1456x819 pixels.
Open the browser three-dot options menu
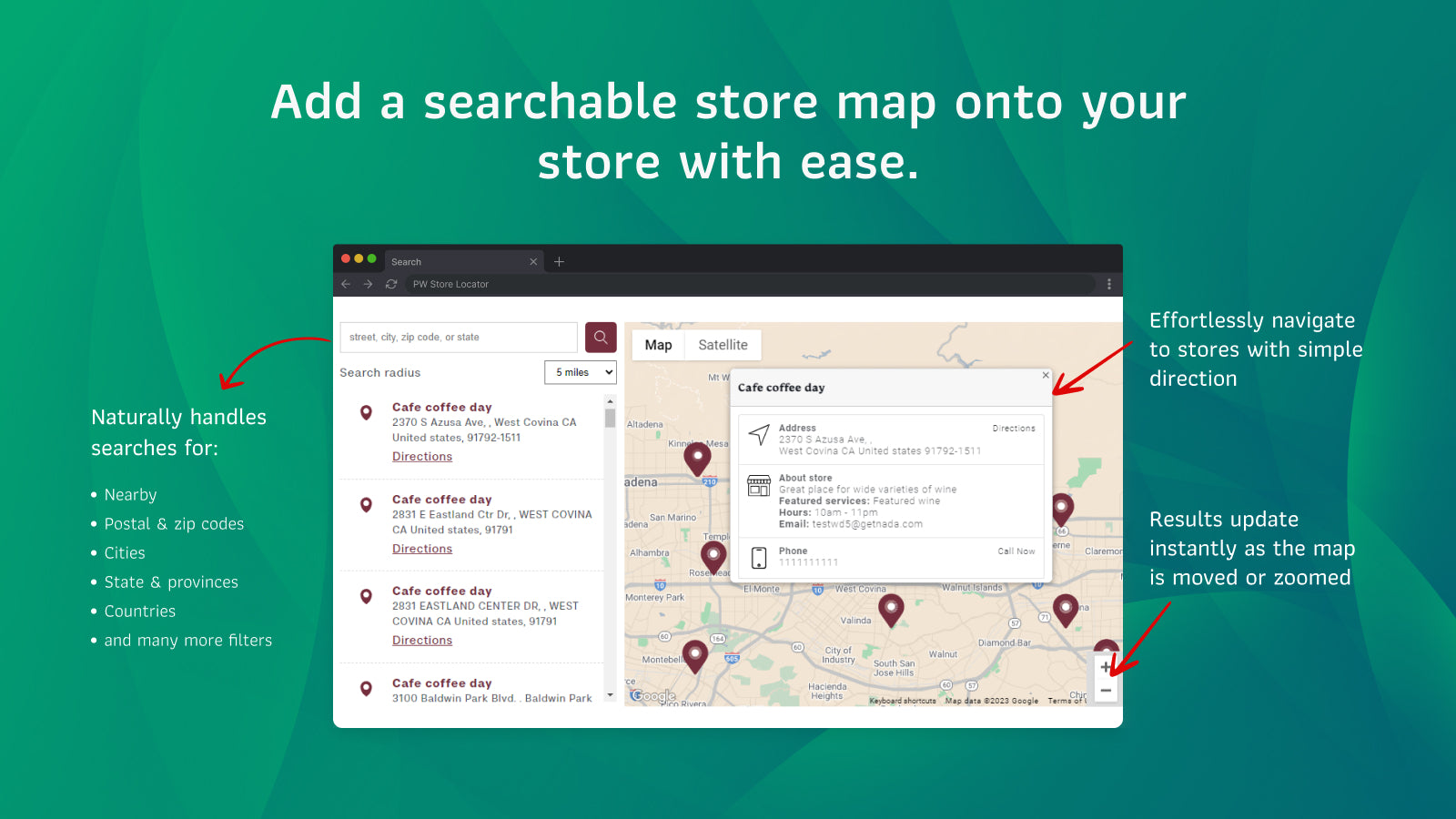point(1108,284)
